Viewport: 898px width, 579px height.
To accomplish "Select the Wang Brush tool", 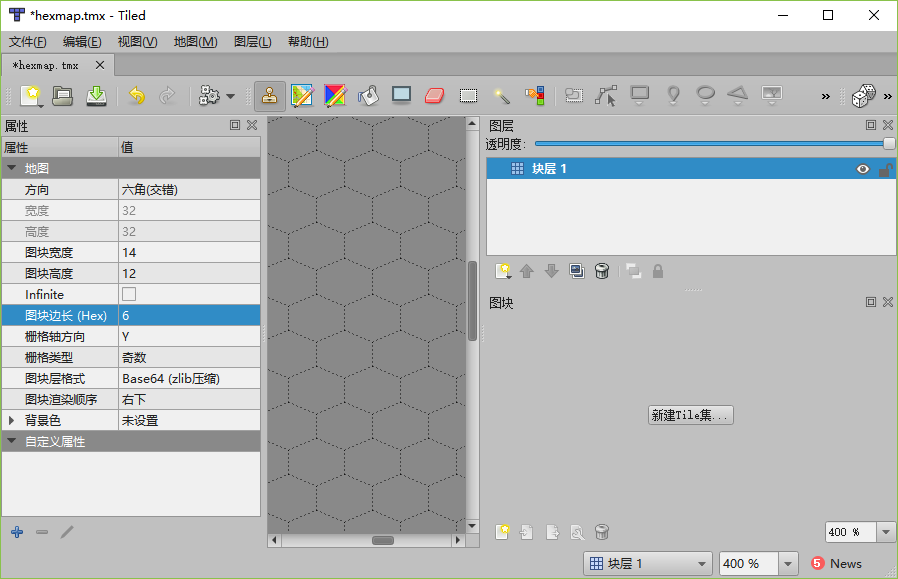I will [335, 96].
